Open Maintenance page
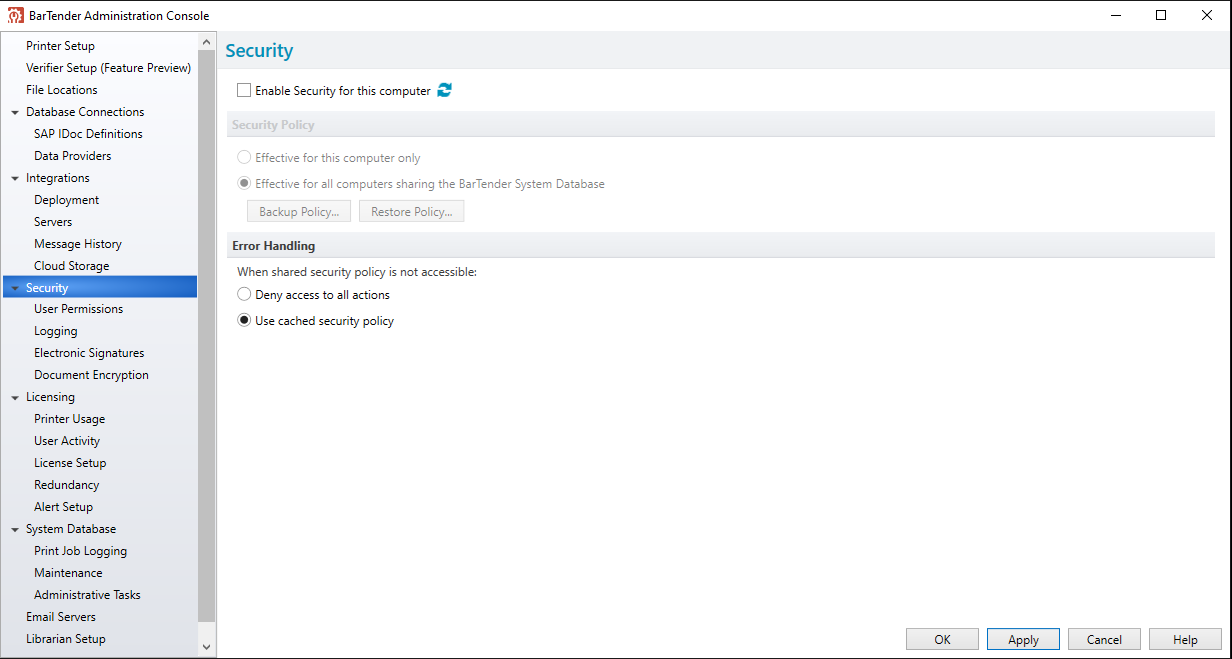The image size is (1232, 659). (68, 573)
